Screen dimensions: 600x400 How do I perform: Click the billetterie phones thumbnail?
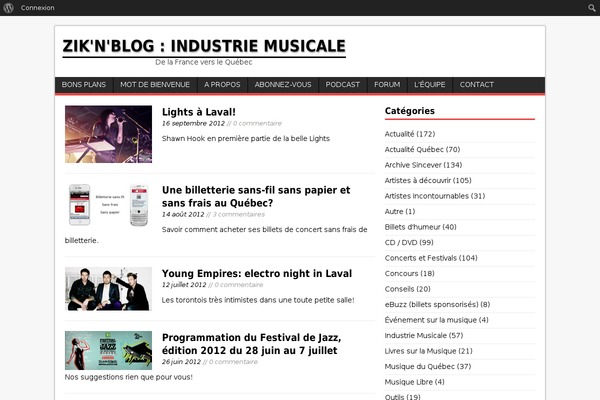pyautogui.click(x=108, y=205)
